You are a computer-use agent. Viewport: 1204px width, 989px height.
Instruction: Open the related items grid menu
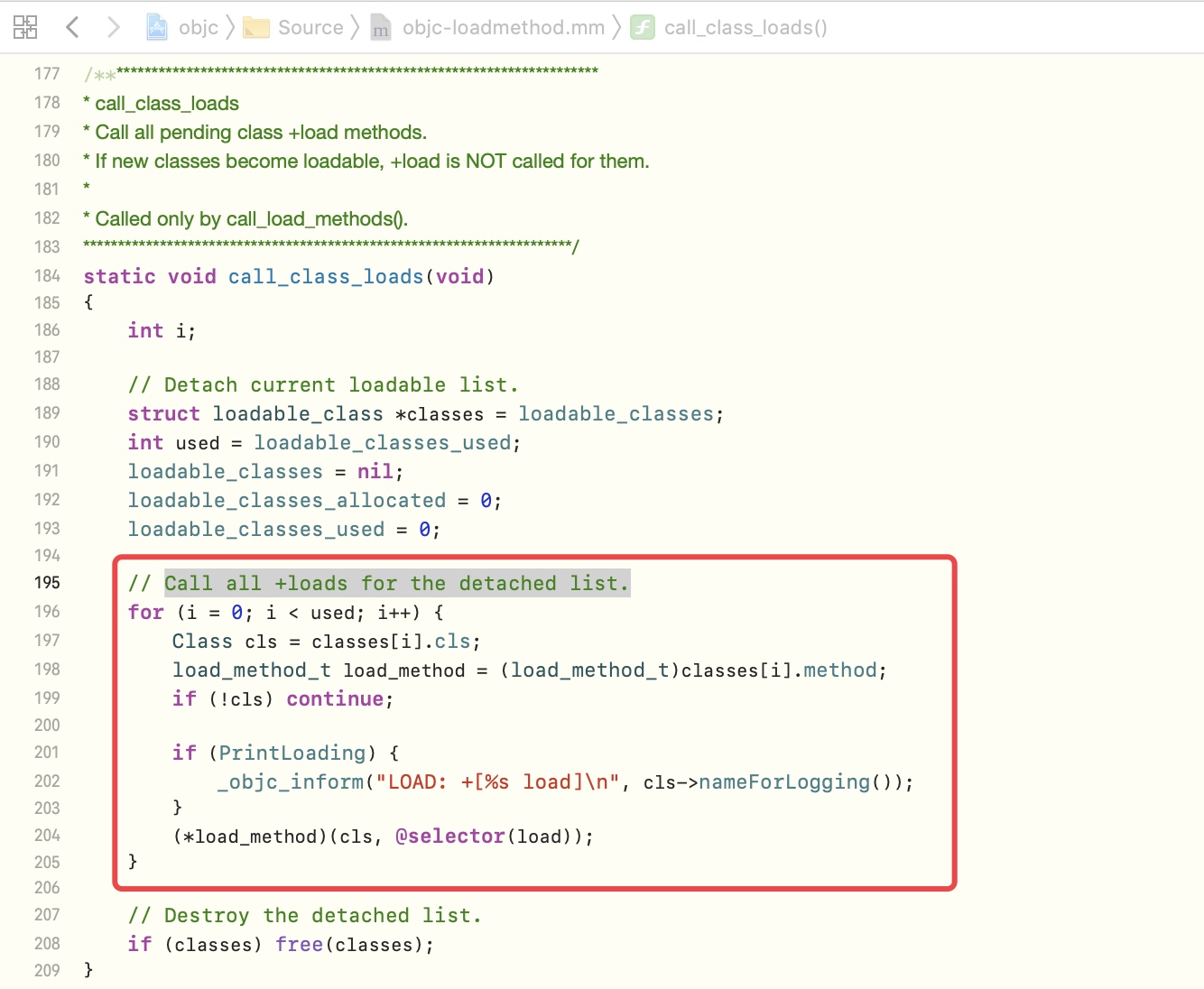pyautogui.click(x=25, y=27)
